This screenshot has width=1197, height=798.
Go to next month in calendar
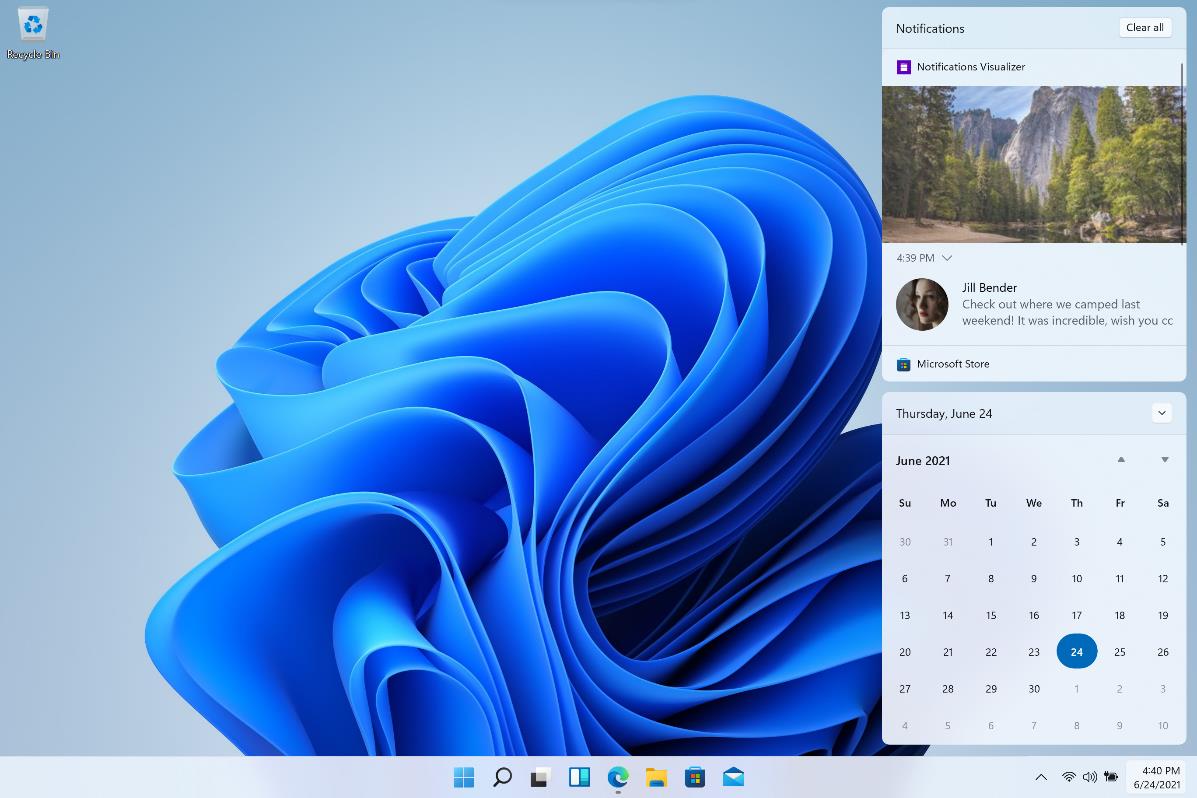click(1165, 460)
